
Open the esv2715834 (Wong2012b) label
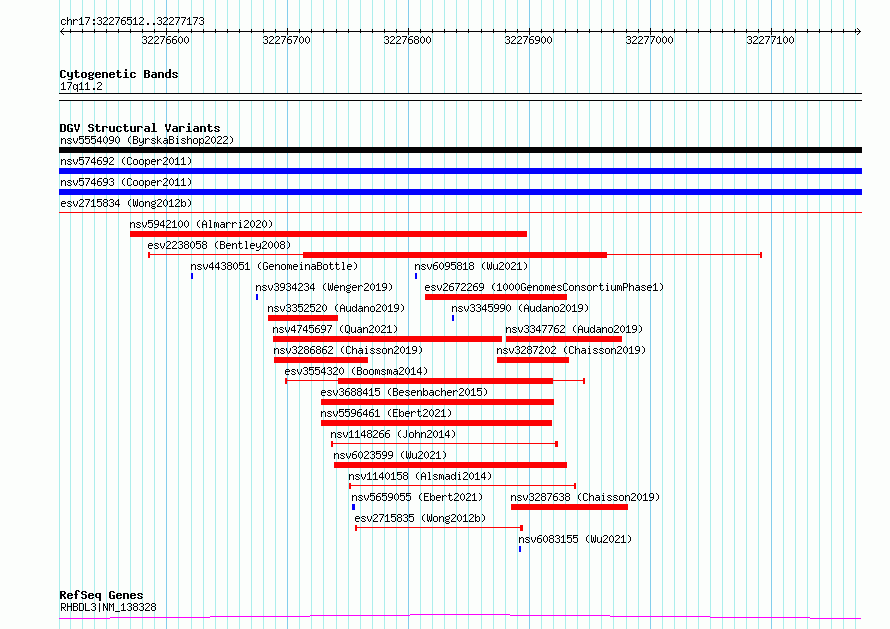tap(126, 203)
